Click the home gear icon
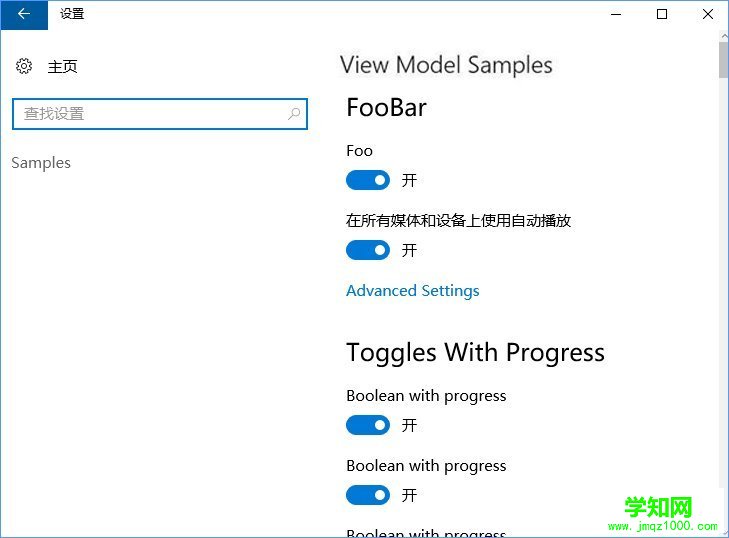The image size is (729, 538). [24, 66]
